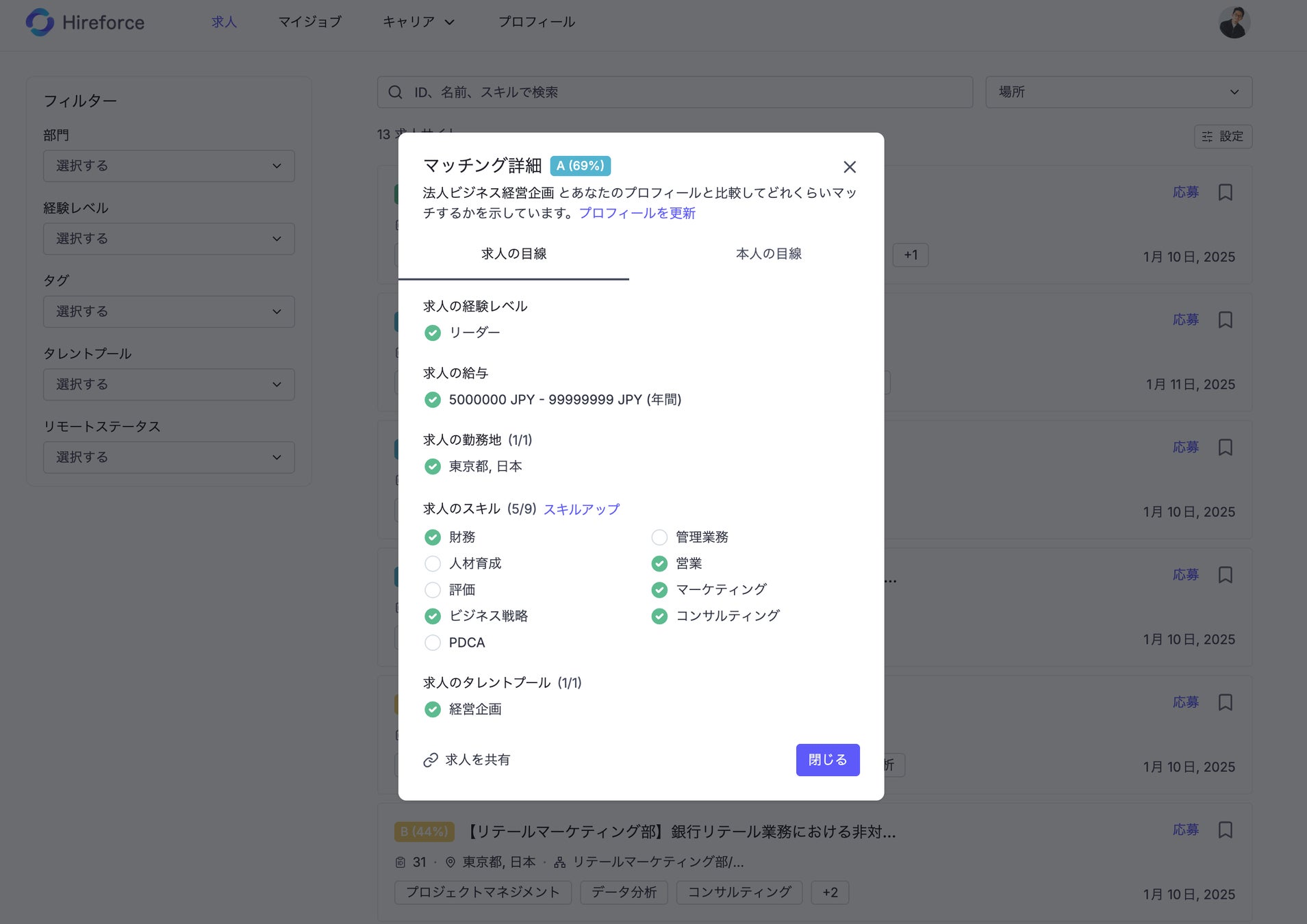Close the マッチング詳細 dialog with X
The height and width of the screenshot is (924, 1307).
coord(849,167)
